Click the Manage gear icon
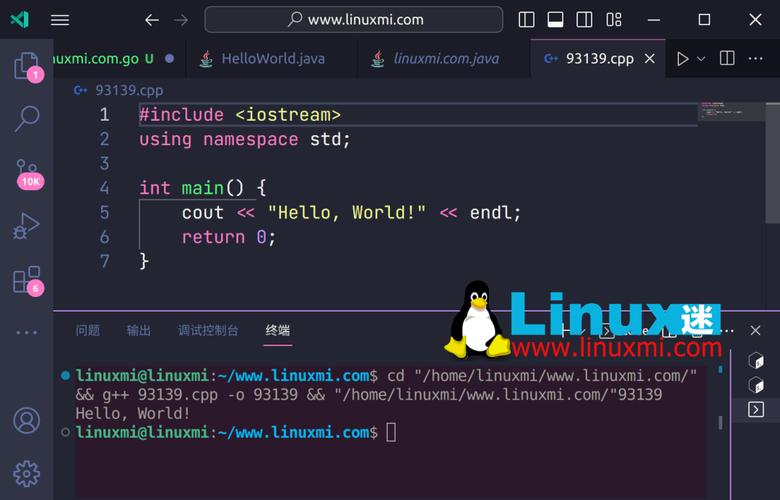780x500 pixels. [x=26, y=472]
